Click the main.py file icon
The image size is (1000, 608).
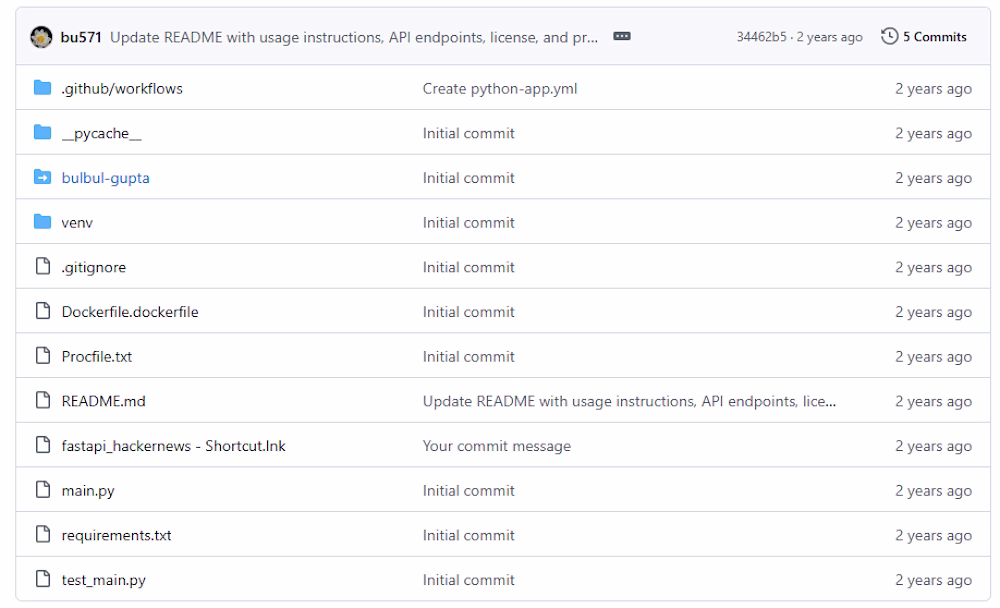(x=42, y=491)
